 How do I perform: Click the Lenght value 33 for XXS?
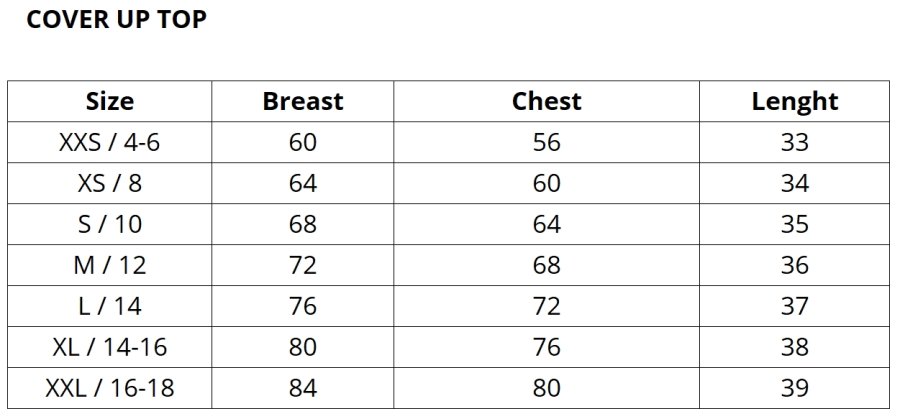[794, 142]
